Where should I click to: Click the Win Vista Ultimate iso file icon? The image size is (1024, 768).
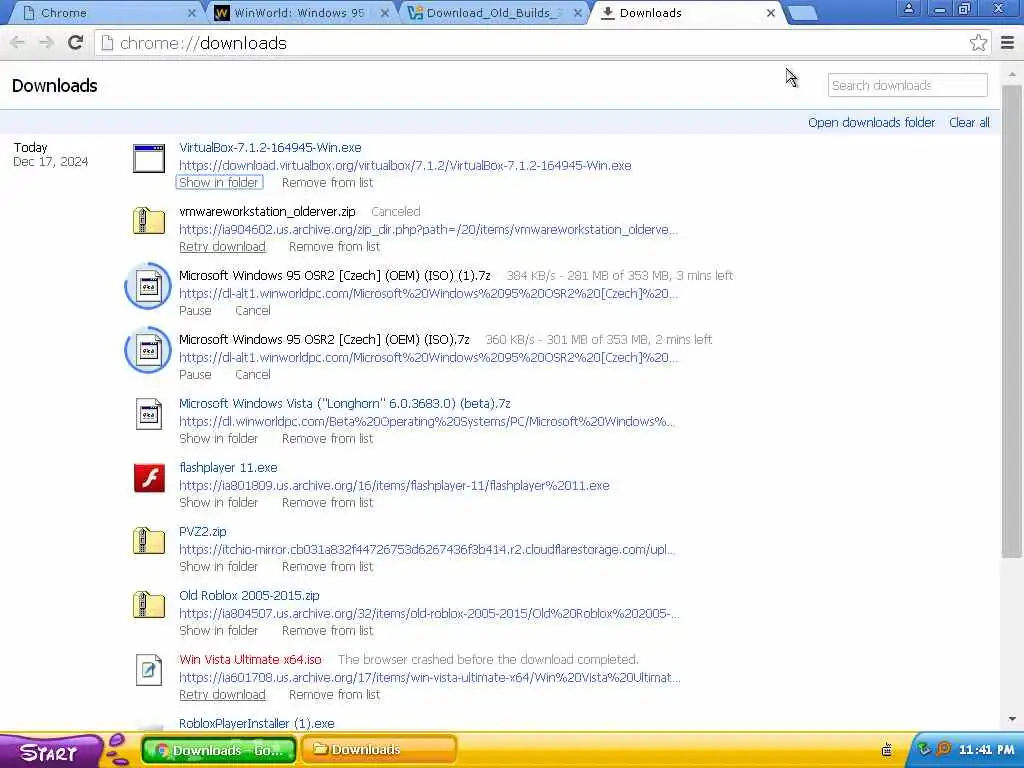(x=149, y=670)
